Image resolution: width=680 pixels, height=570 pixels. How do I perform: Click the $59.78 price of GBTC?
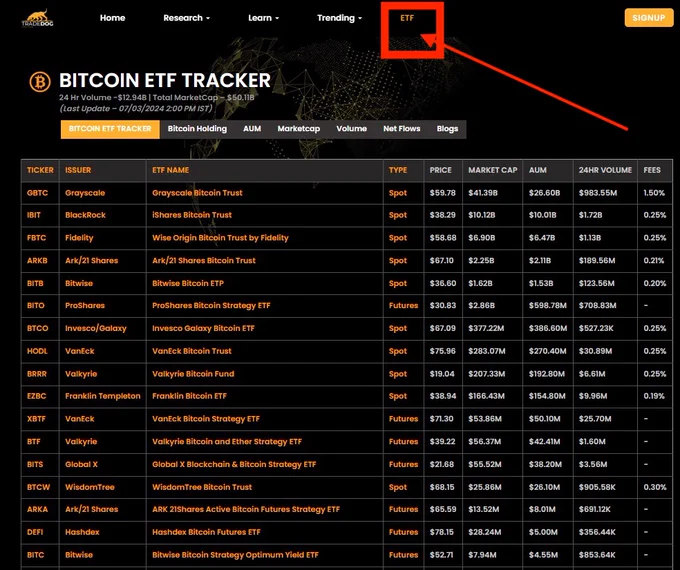point(443,193)
